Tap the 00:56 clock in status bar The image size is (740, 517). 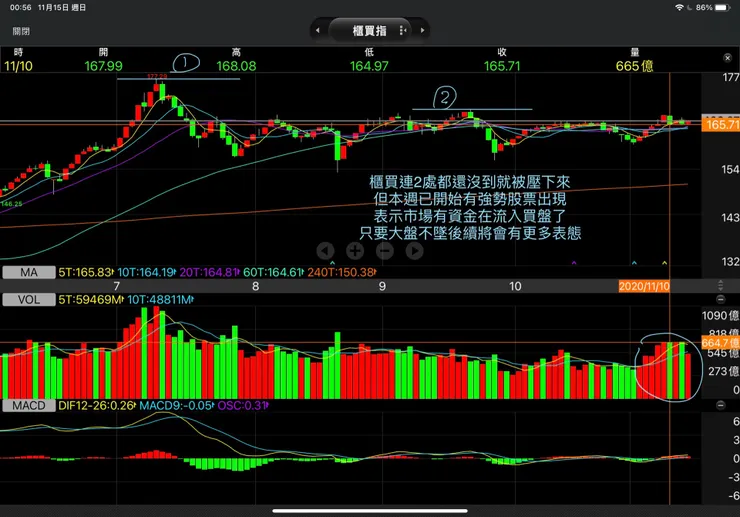coord(20,8)
